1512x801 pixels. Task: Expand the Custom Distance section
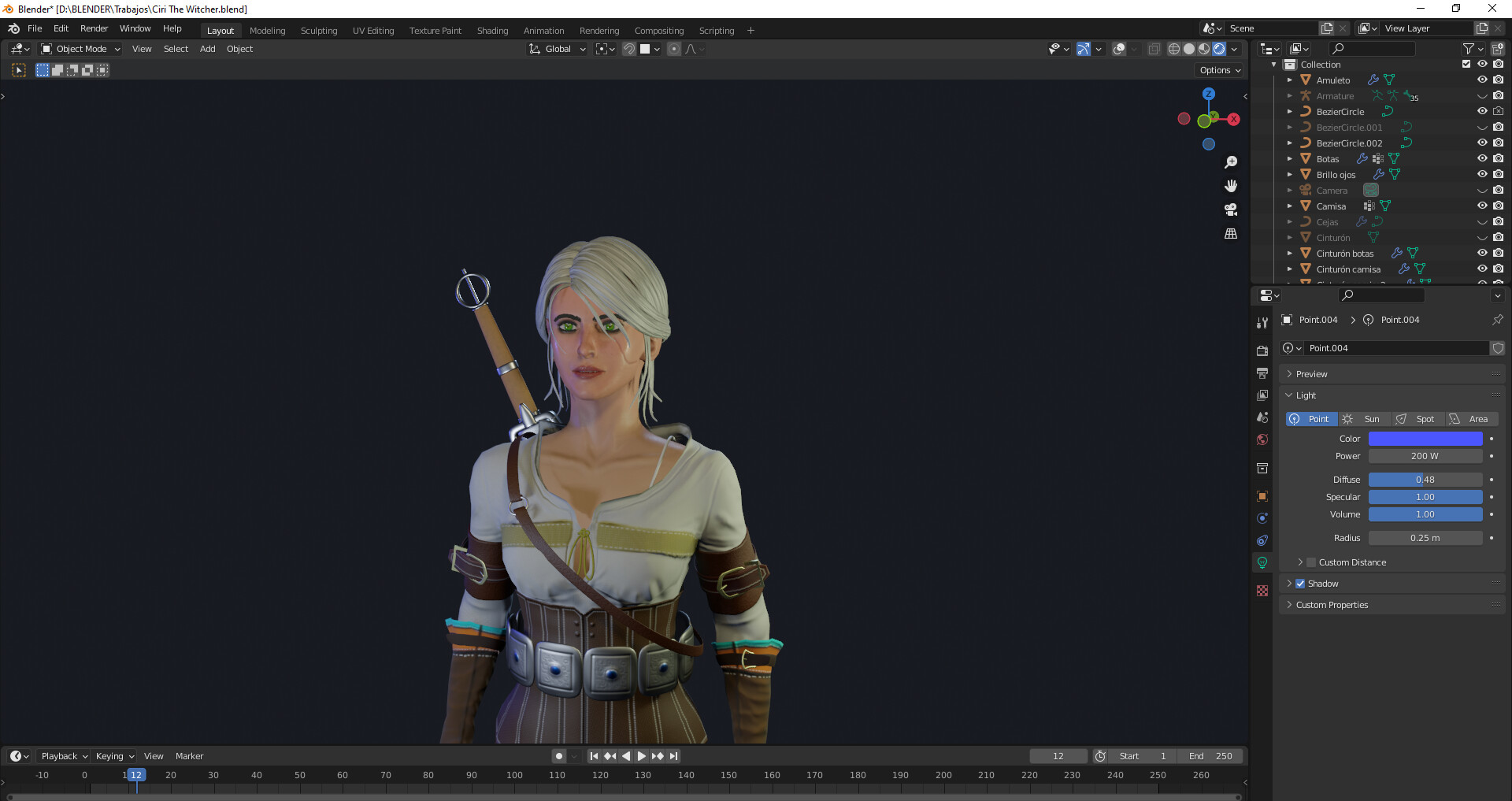tap(1301, 562)
